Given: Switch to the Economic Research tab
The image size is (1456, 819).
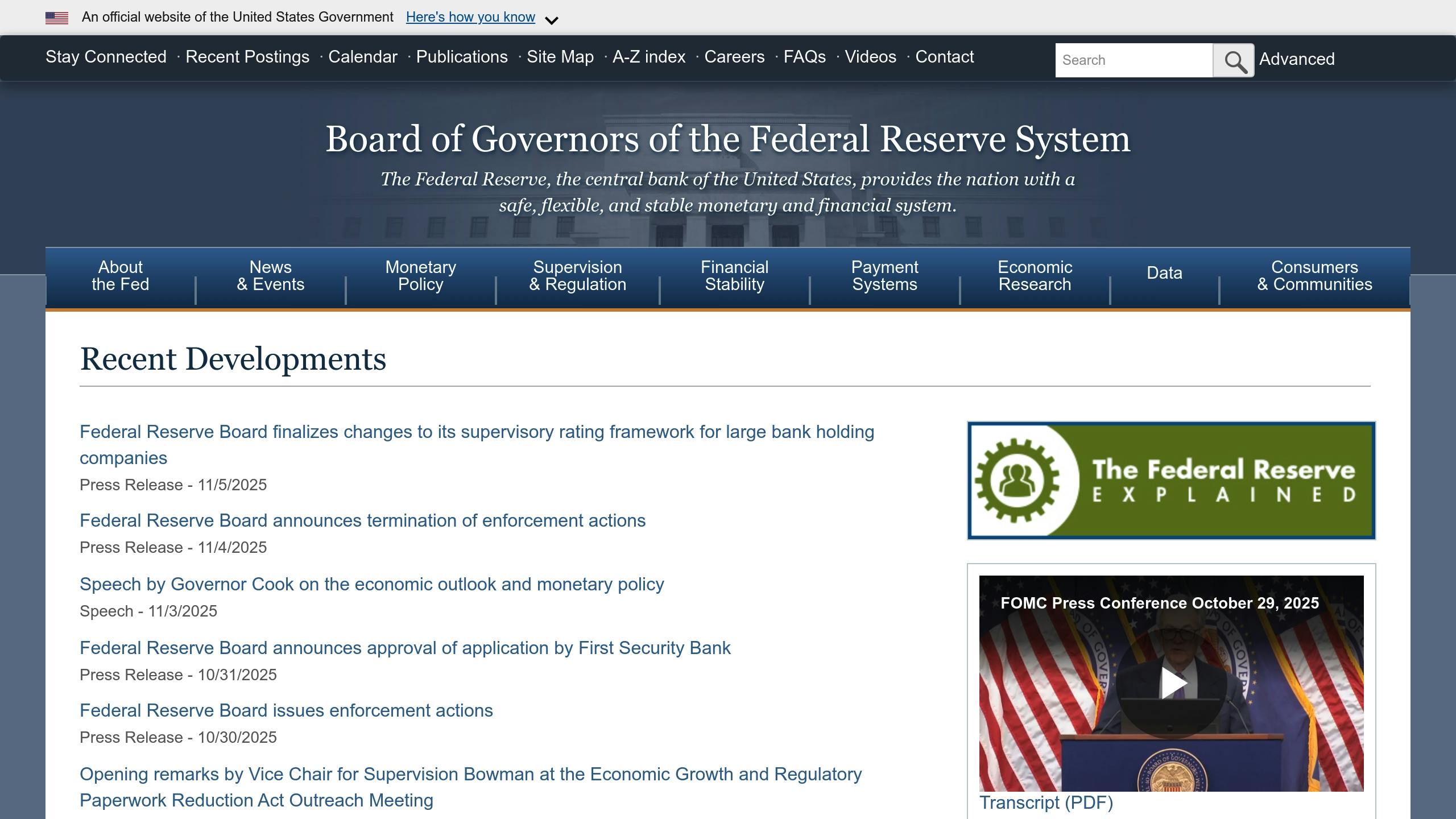Looking at the screenshot, I should tap(1035, 276).
